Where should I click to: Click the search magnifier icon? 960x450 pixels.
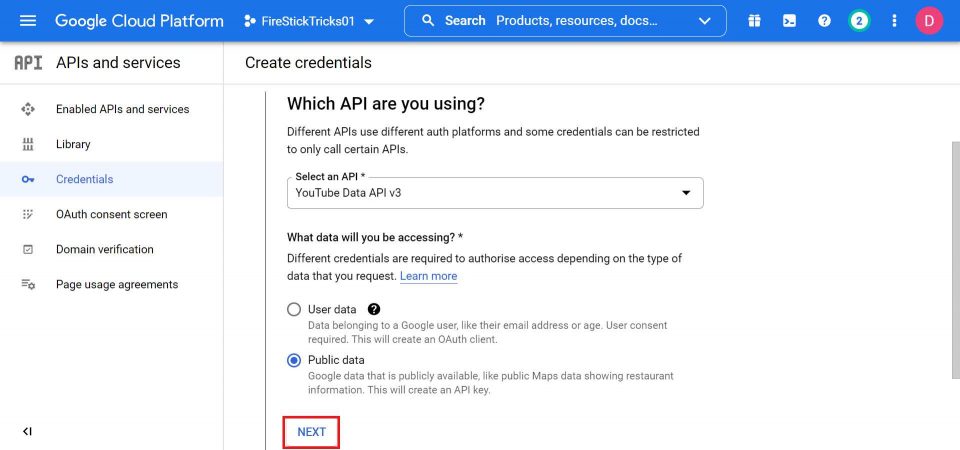(429, 21)
